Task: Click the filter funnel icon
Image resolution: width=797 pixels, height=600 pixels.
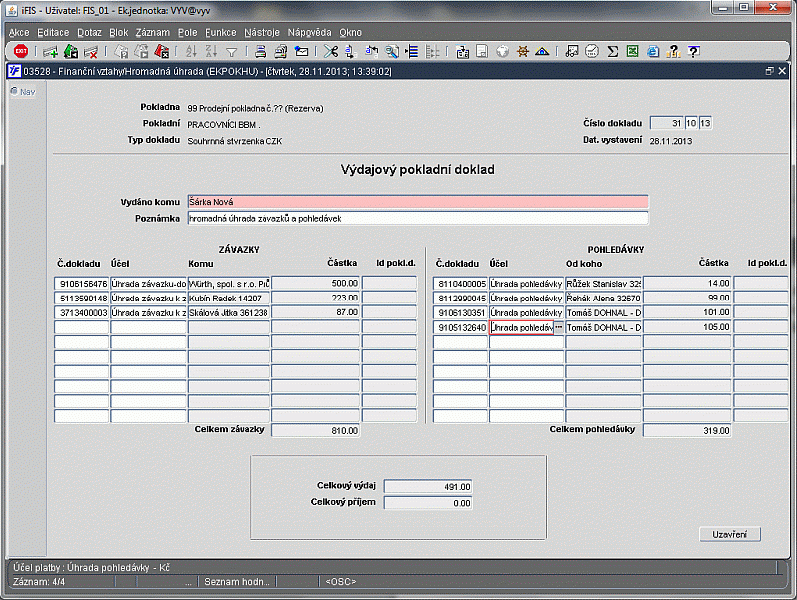Action: coord(231,52)
